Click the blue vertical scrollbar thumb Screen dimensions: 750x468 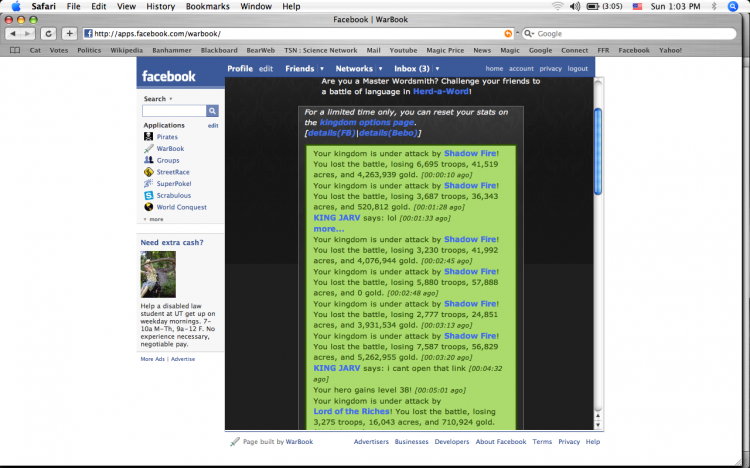(598, 151)
